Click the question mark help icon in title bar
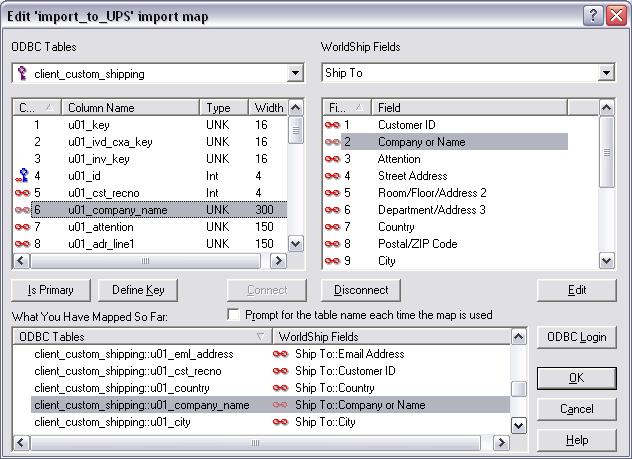This screenshot has width=632, height=459. [593, 16]
